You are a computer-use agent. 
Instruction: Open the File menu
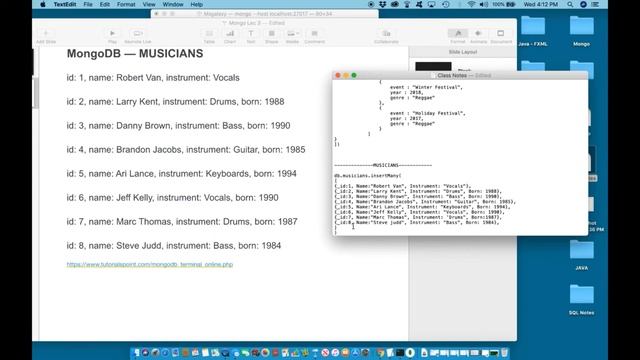coord(88,4)
